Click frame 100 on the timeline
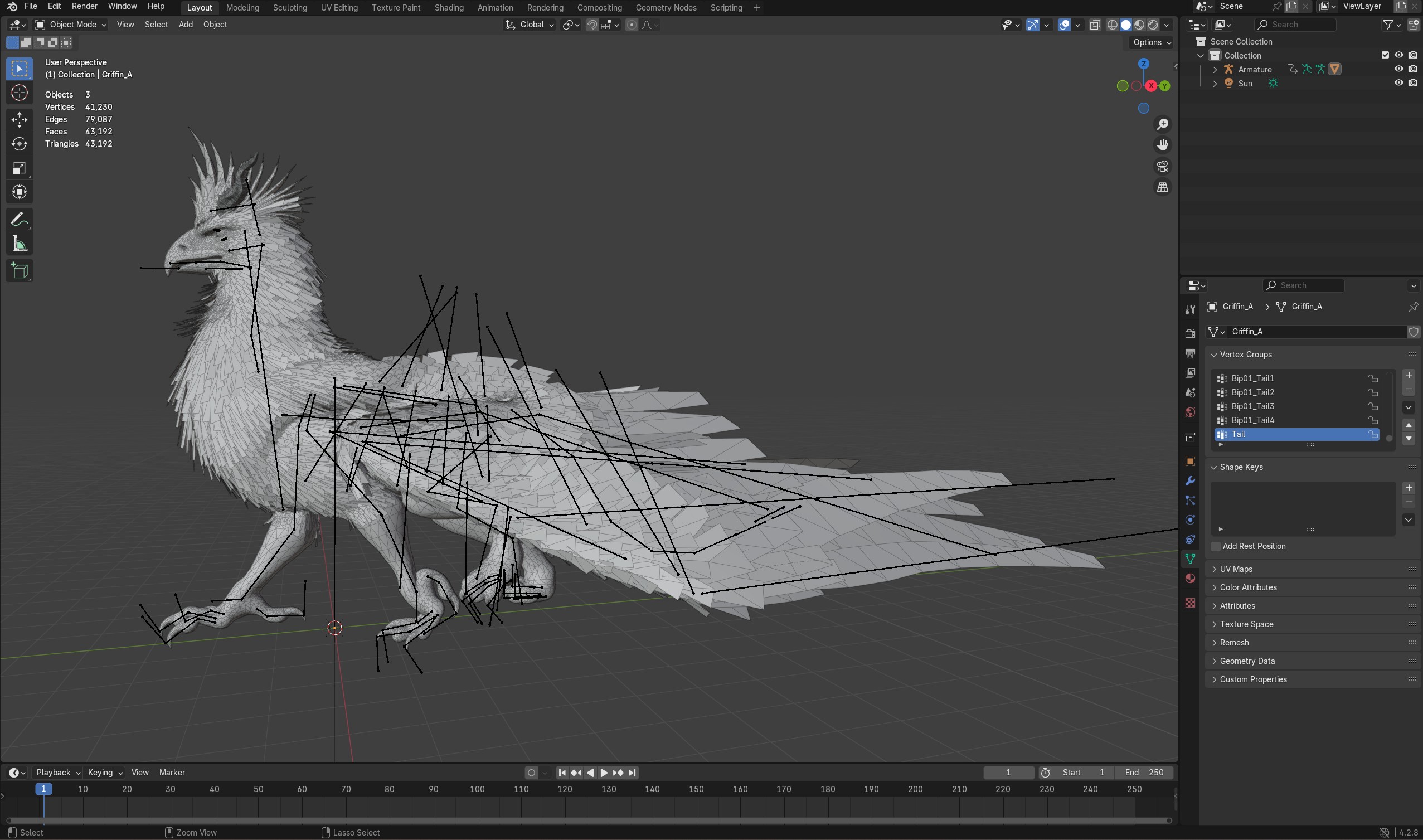 point(477,789)
